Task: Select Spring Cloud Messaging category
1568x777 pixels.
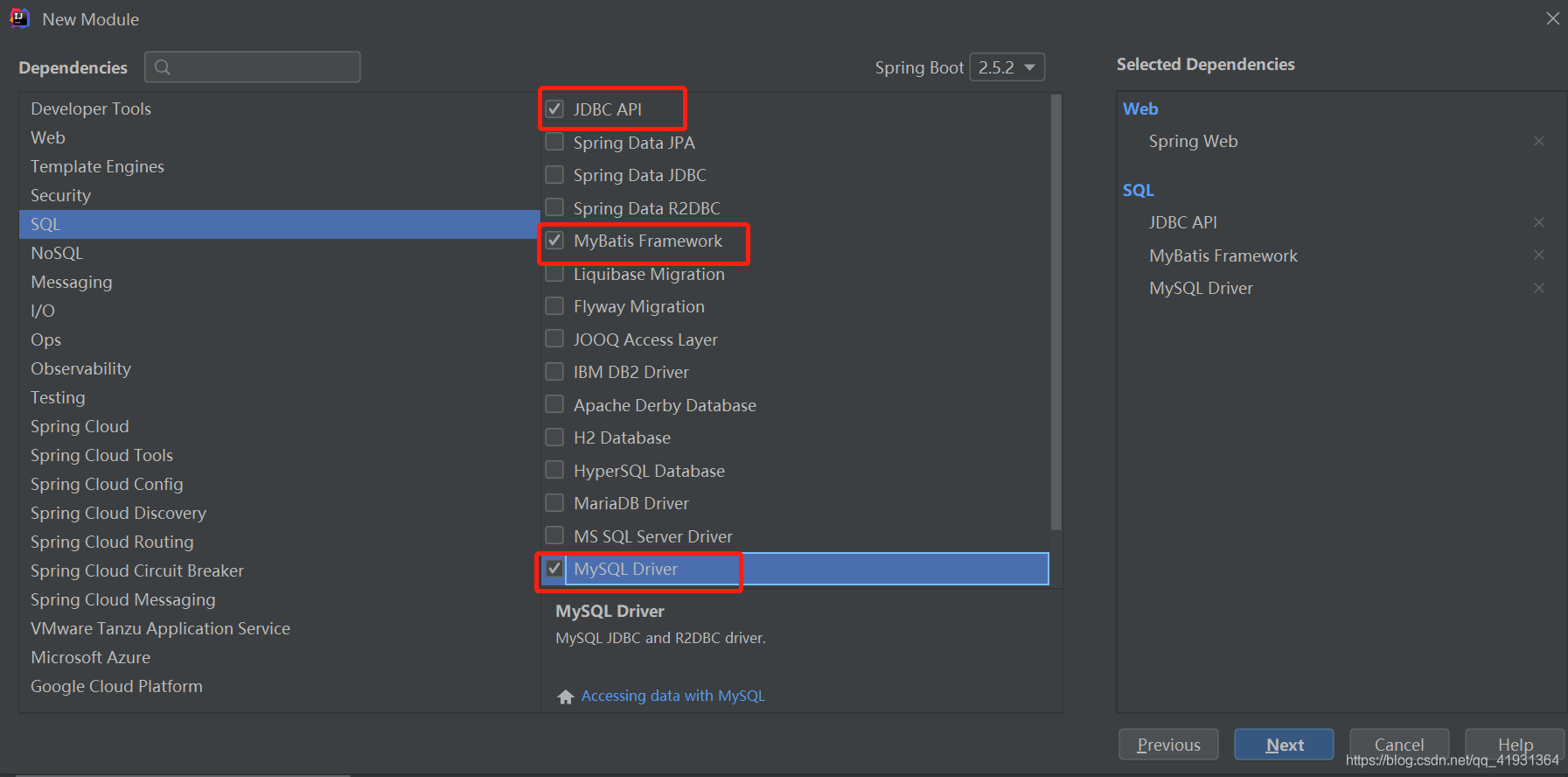Action: (x=279, y=599)
